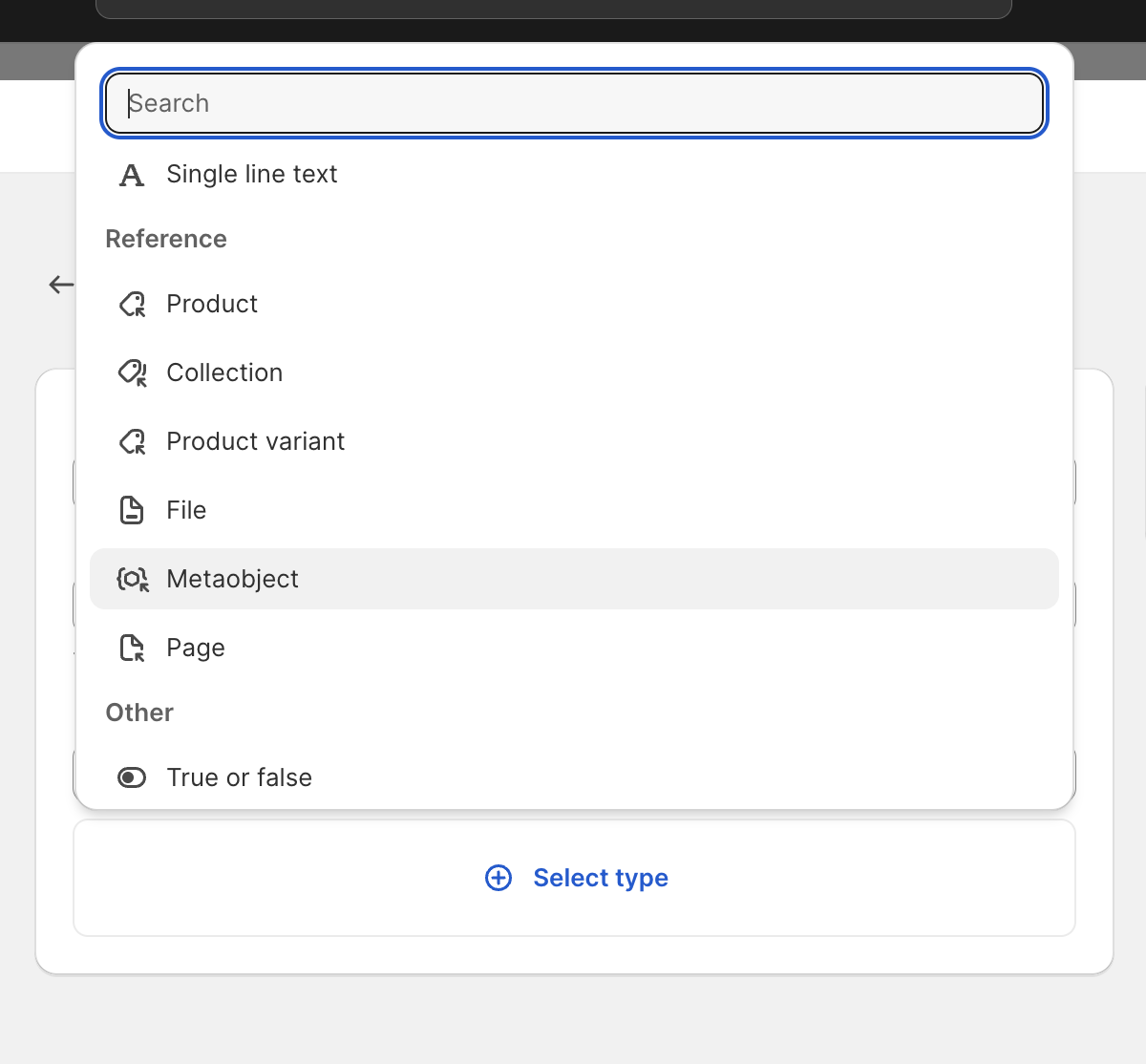Click the Product reference tag icon
Screen dimensions: 1146x1064
[132, 305]
